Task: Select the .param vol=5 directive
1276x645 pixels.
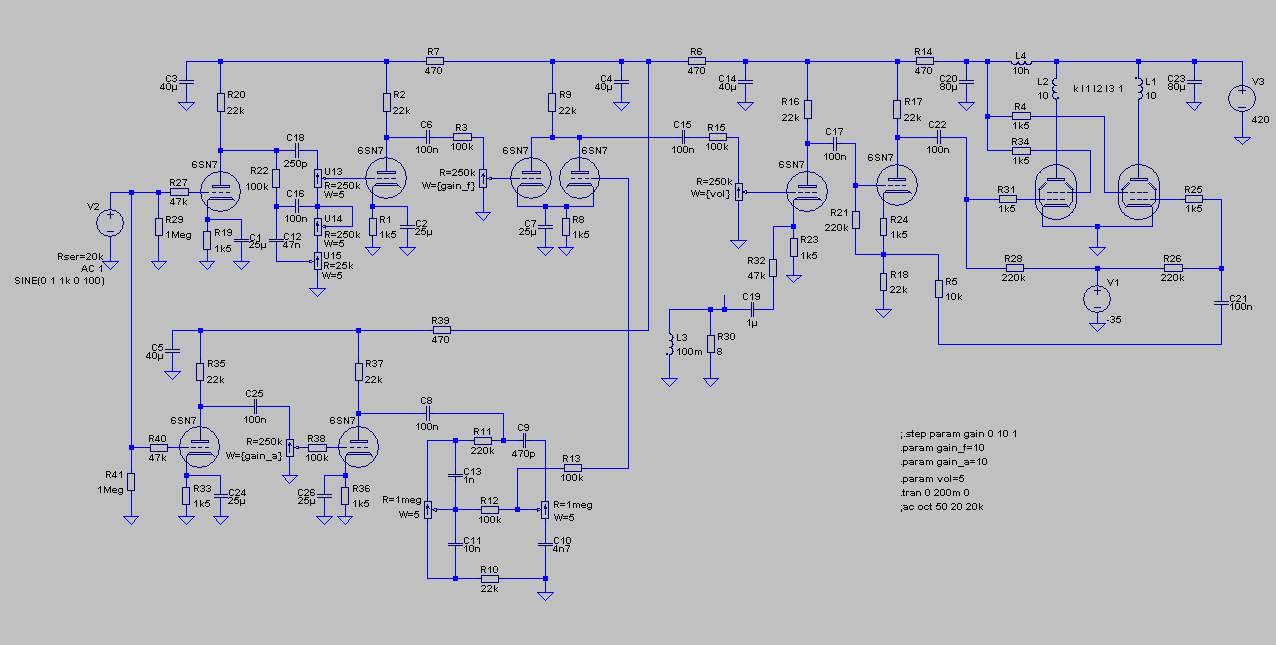Action: [x=932, y=479]
